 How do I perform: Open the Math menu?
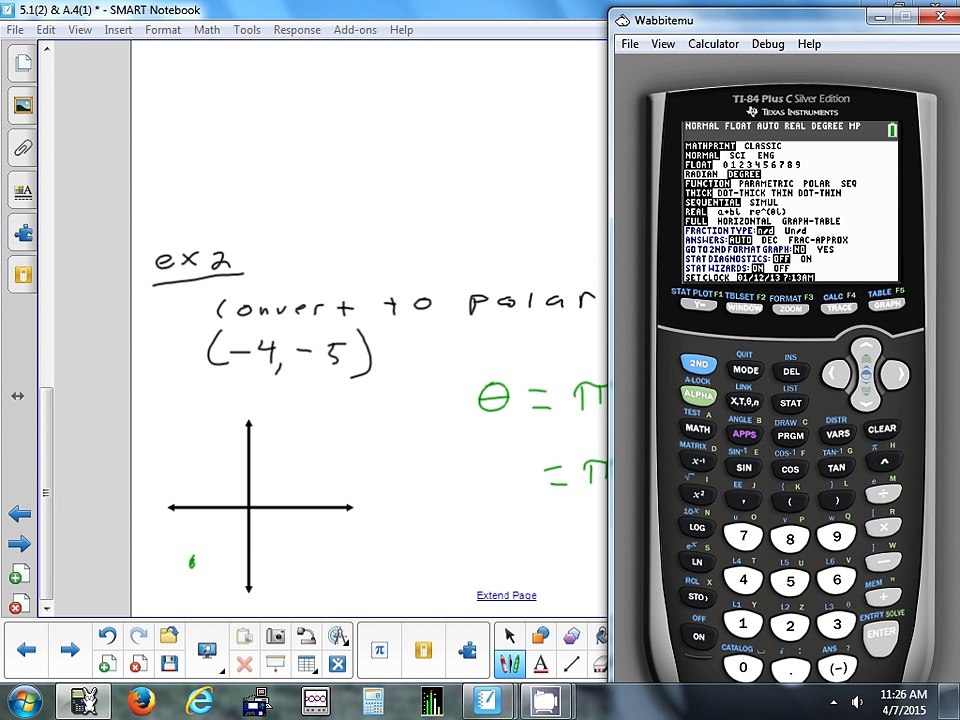tap(207, 29)
